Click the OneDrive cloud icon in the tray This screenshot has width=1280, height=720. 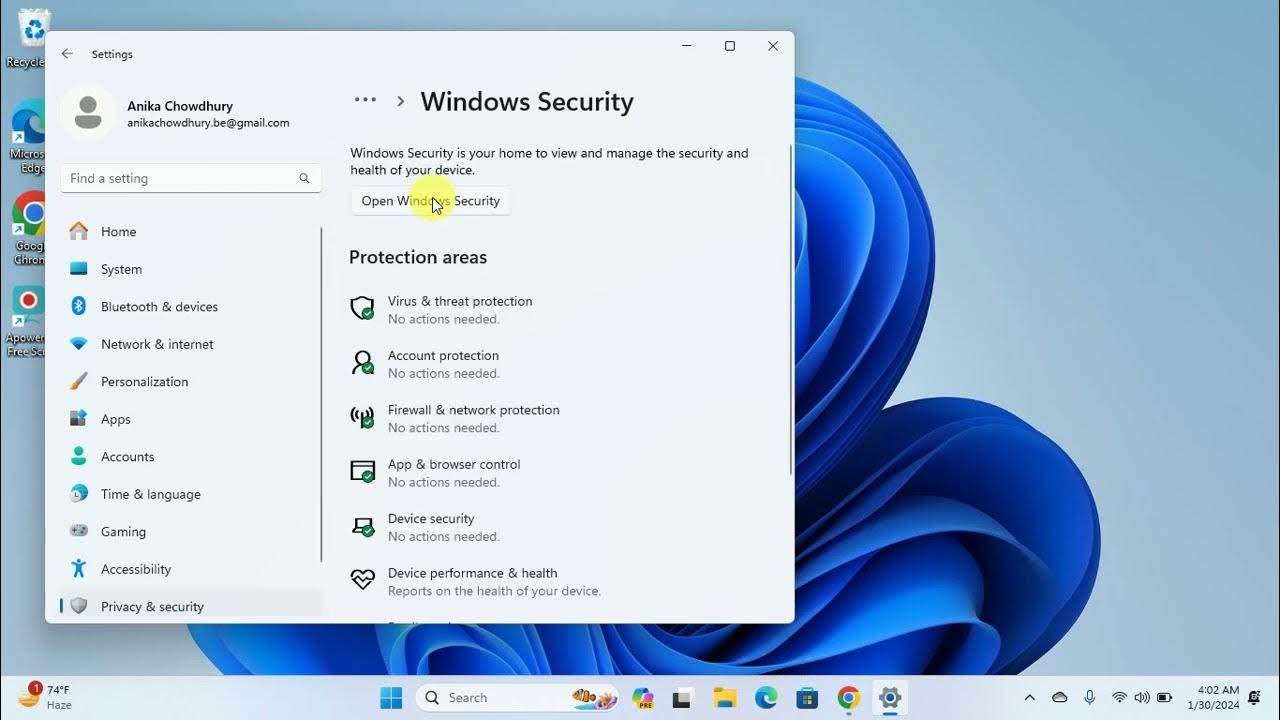pos(1060,697)
